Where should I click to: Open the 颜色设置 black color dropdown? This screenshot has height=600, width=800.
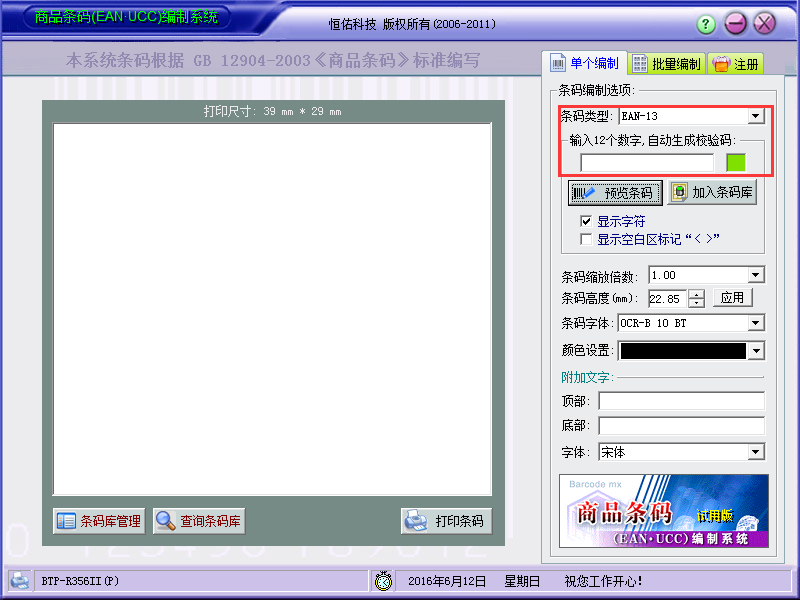(756, 351)
